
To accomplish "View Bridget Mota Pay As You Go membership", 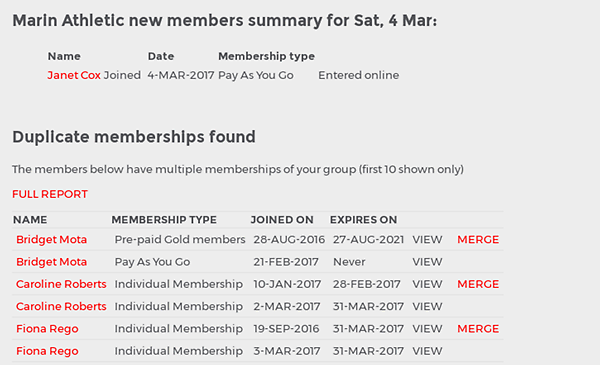I will click(x=427, y=262).
